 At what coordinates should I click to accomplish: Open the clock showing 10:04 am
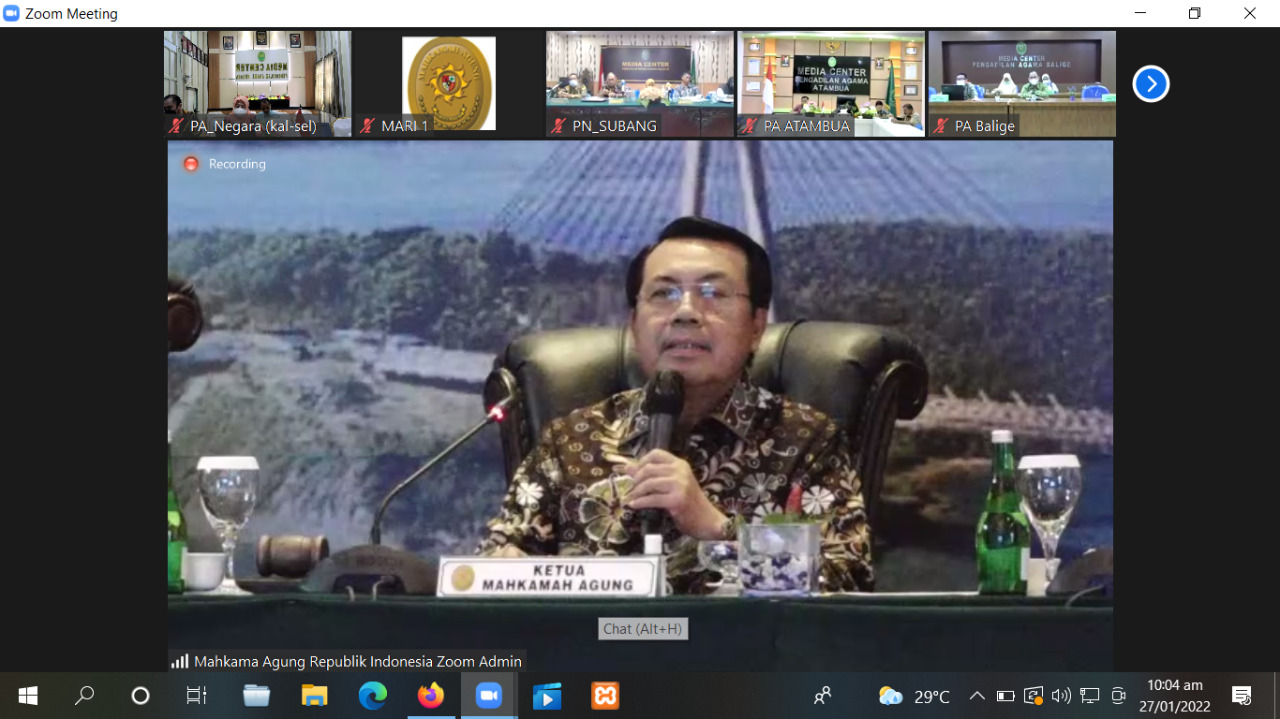pyautogui.click(x=1175, y=696)
